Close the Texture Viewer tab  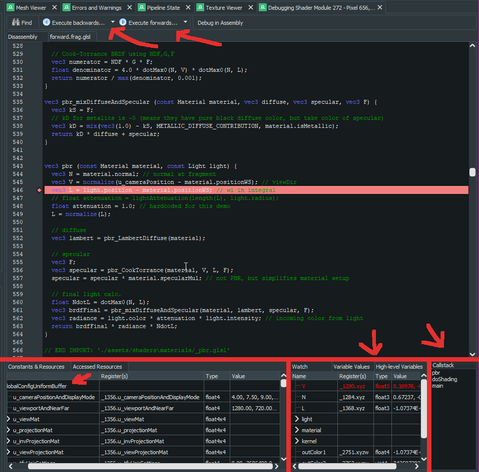(x=251, y=7)
